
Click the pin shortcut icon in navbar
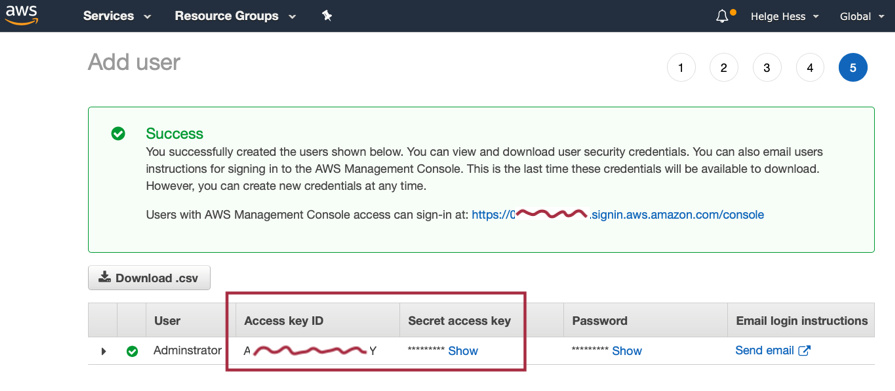(x=327, y=16)
